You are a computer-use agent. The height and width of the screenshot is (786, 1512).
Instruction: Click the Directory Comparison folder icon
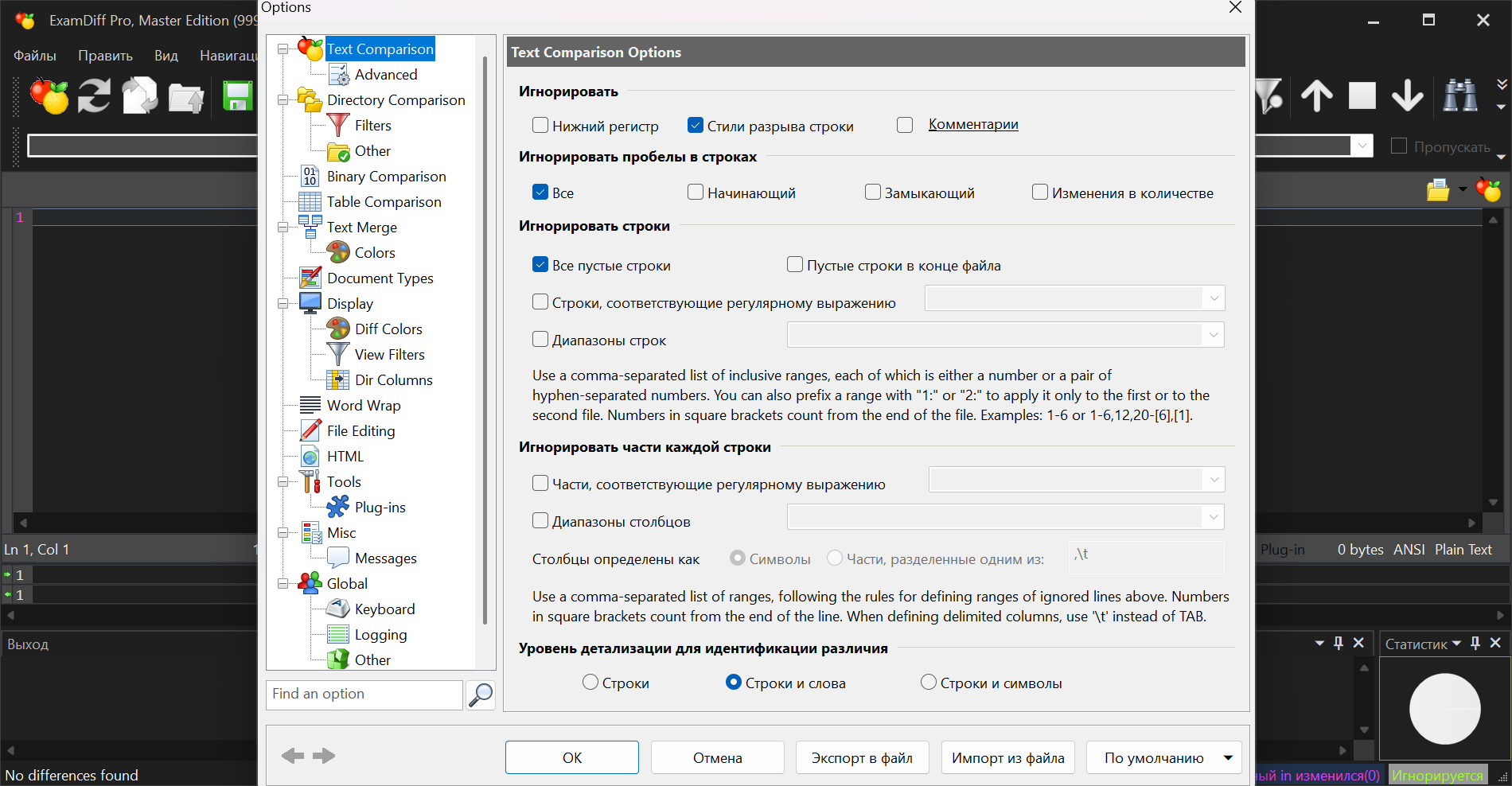pos(310,99)
